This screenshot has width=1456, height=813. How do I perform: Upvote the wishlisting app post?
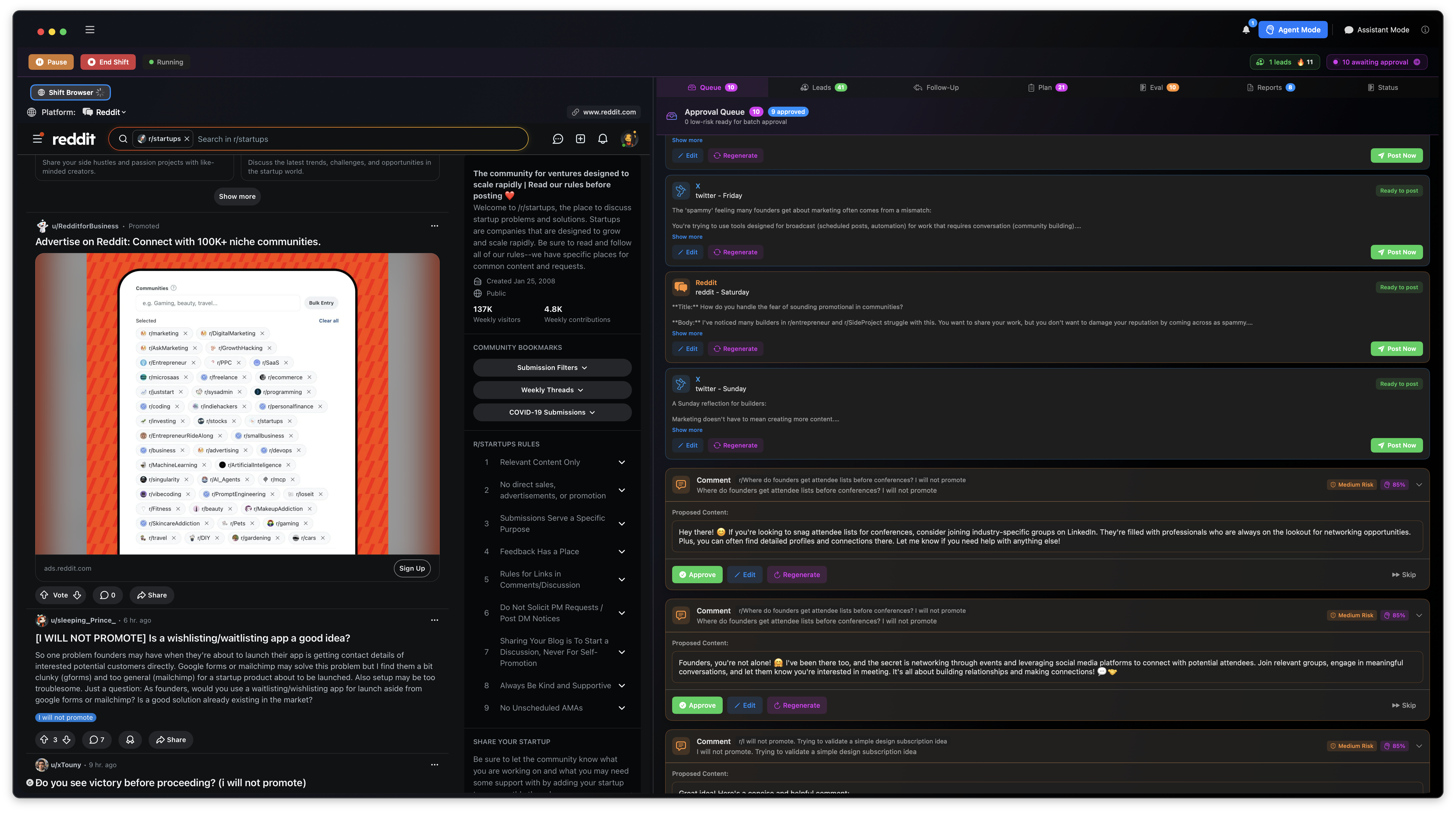tap(44, 740)
